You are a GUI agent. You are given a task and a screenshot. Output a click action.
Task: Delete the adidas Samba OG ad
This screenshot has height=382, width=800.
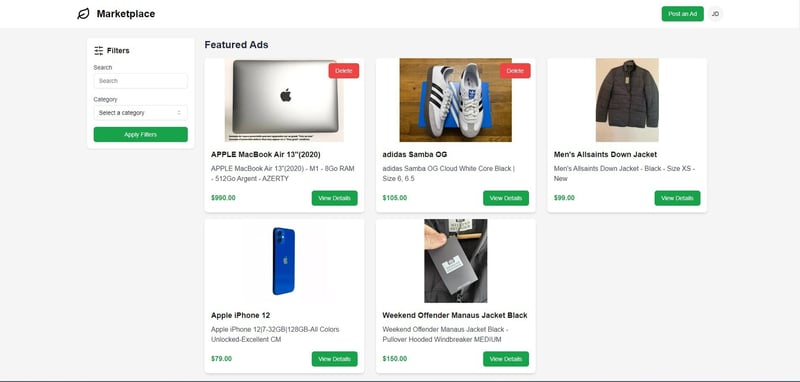[x=515, y=71]
